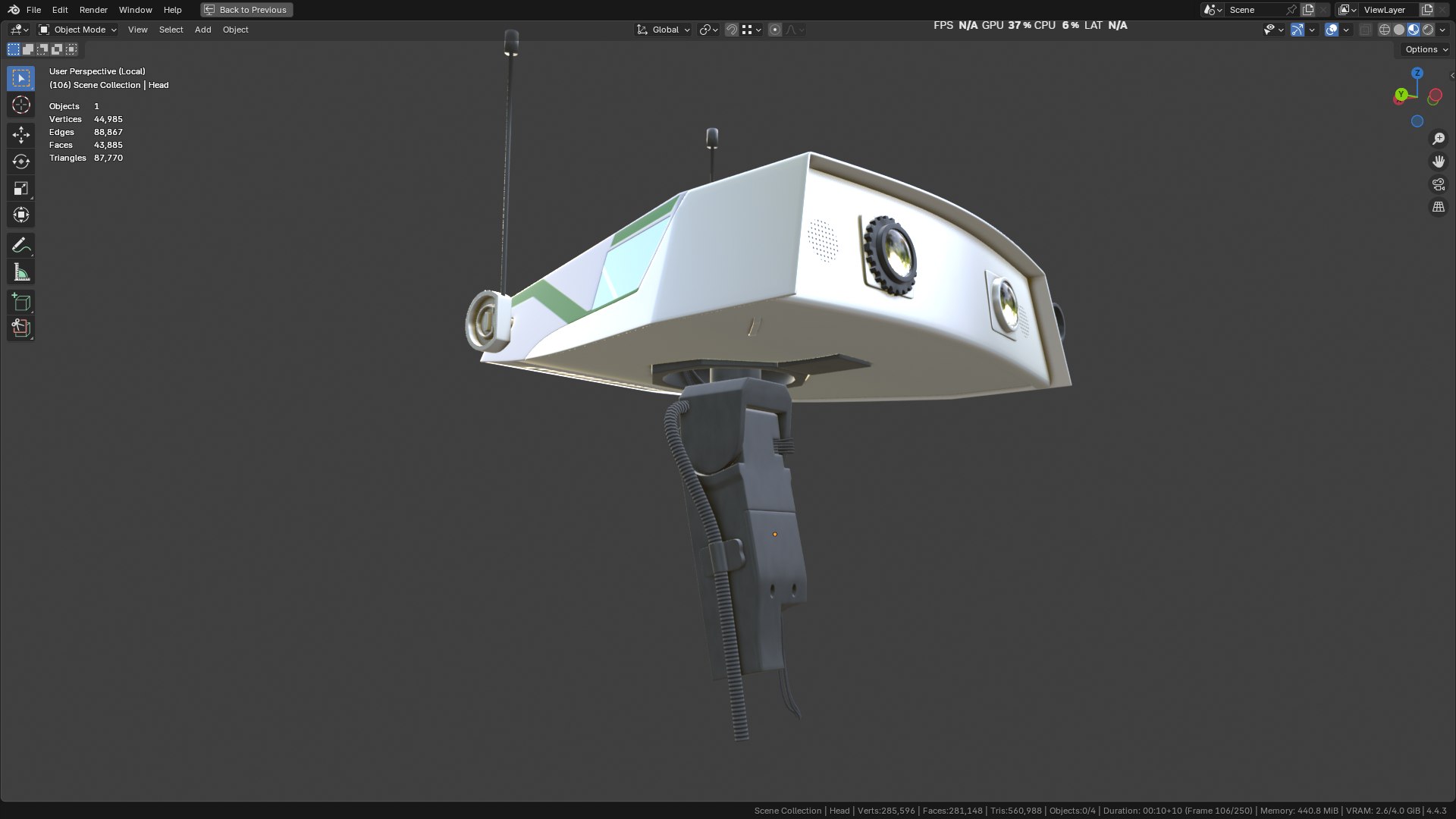1456x819 pixels.
Task: Open the viewport Add menu
Action: [202, 30]
